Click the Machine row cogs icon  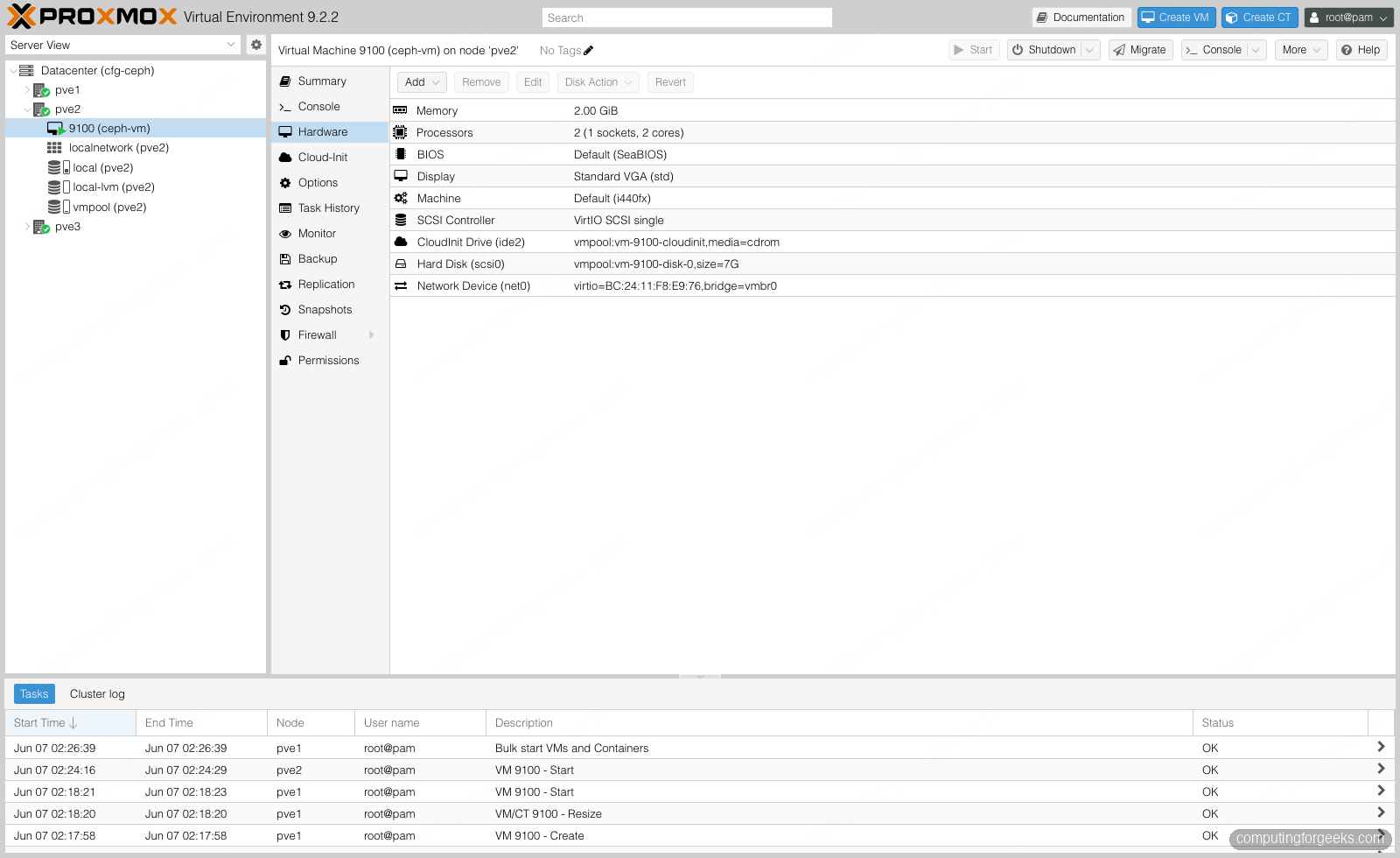(401, 198)
